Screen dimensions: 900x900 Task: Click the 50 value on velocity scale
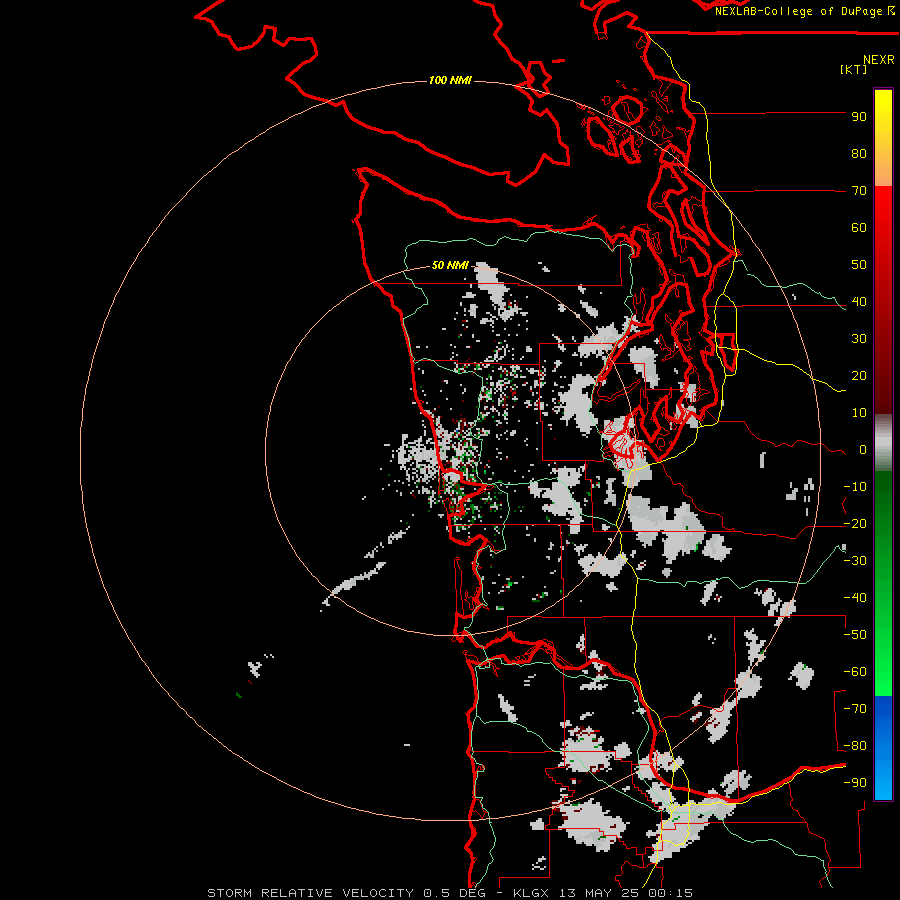pos(859,265)
